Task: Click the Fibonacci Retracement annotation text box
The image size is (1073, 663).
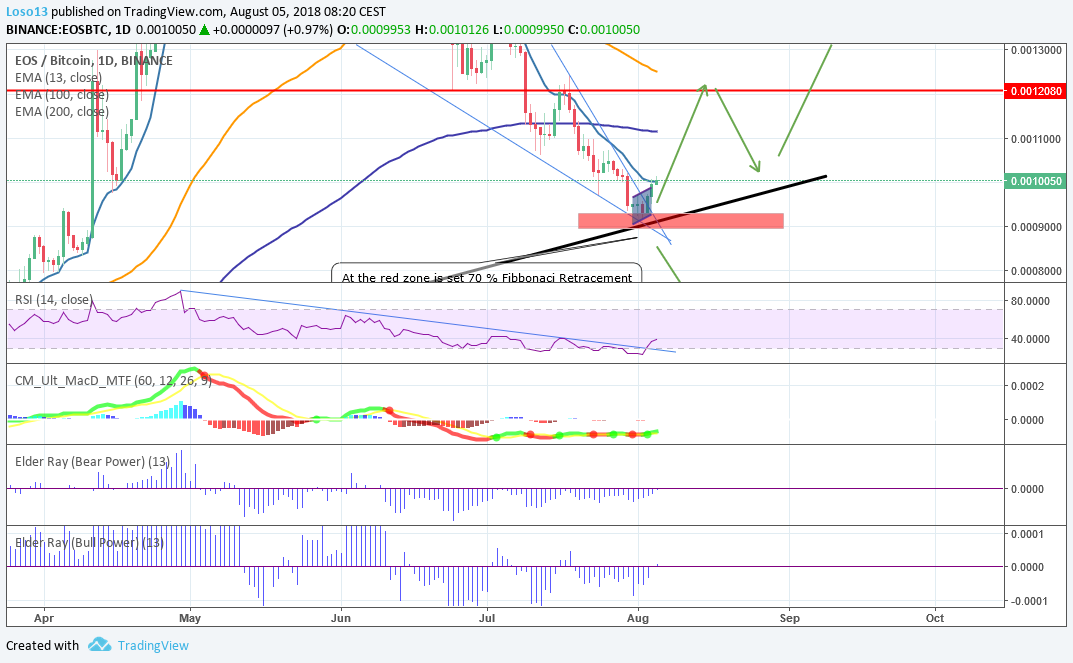Action: [x=487, y=273]
